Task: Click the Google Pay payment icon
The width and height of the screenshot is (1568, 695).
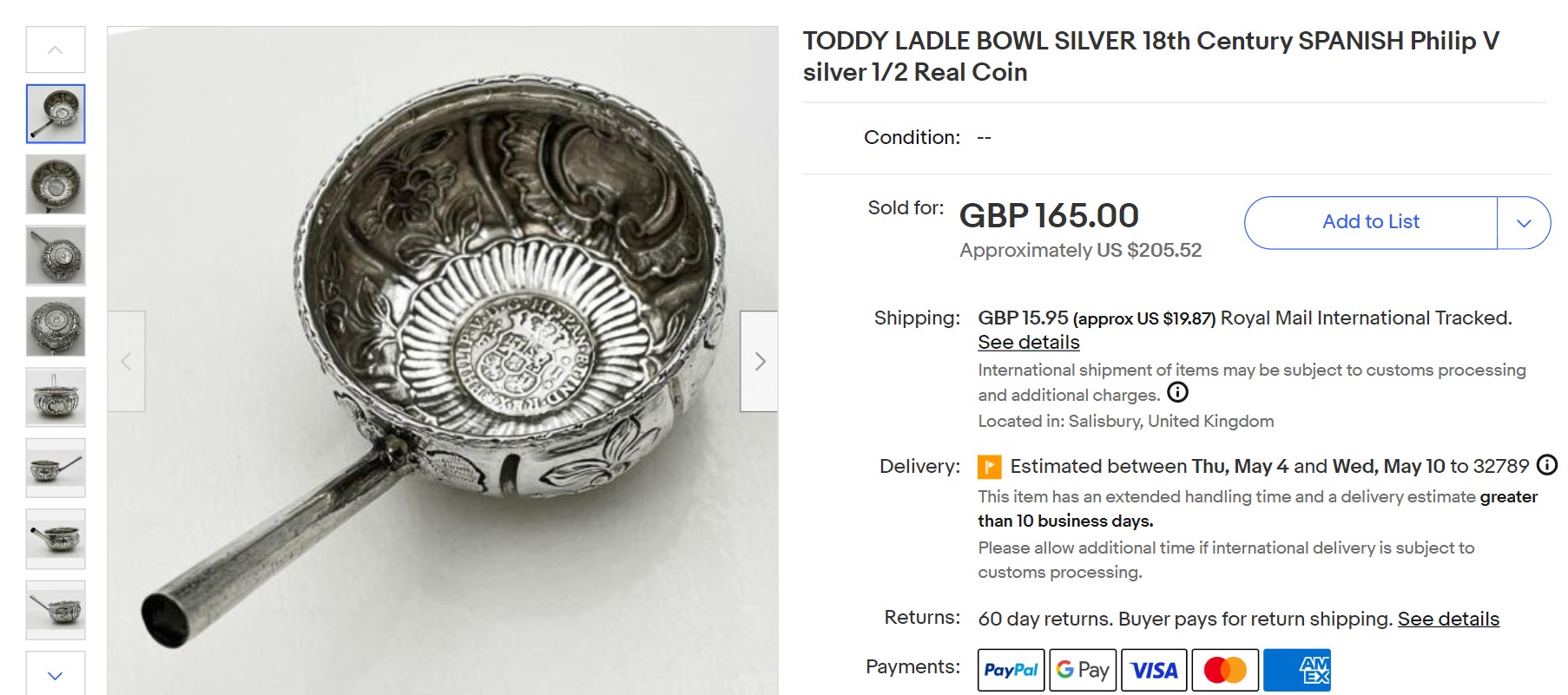Action: click(x=1082, y=669)
